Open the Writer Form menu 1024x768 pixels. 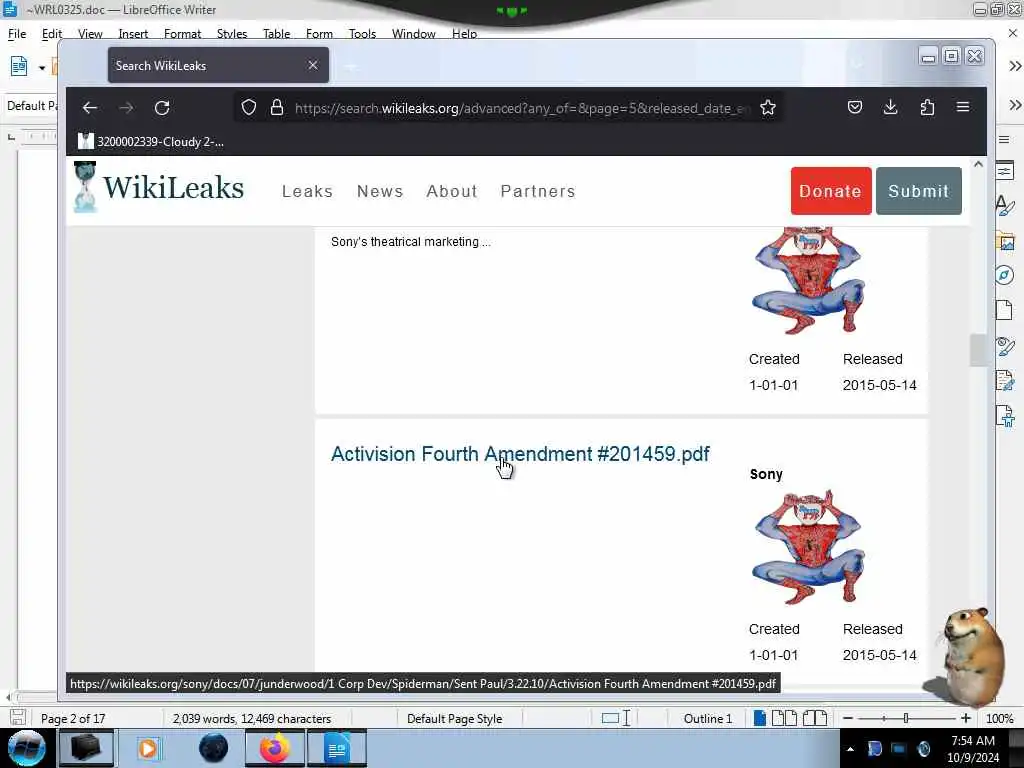pos(319,34)
